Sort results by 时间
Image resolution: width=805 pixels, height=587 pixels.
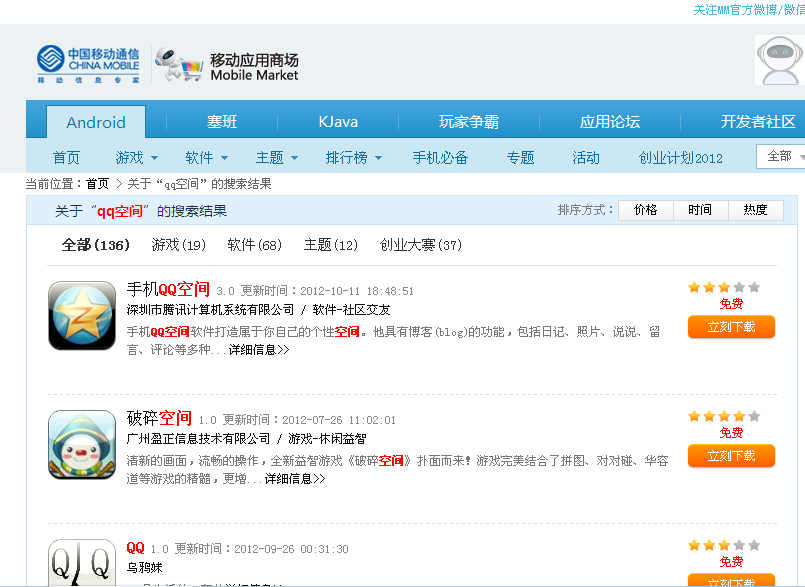[x=700, y=210]
